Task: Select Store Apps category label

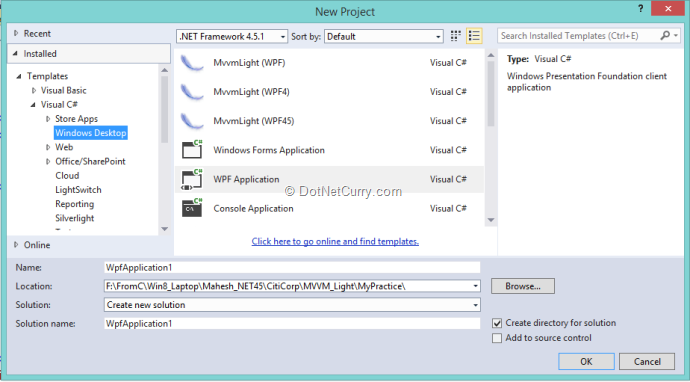Action: coord(76,119)
